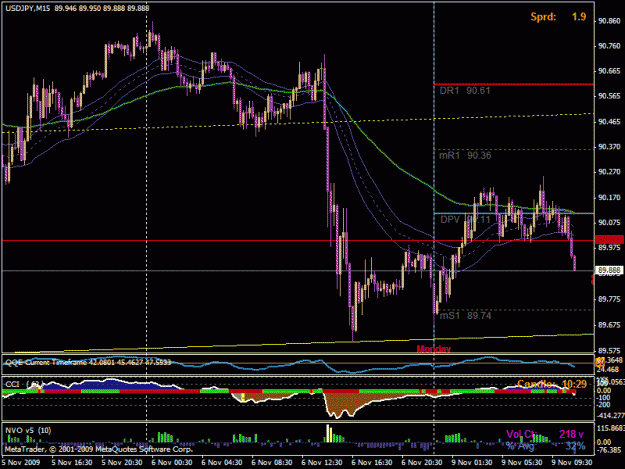Click the Candle: 10:29 countdown text
This screenshot has width=625, height=469.
552,384
